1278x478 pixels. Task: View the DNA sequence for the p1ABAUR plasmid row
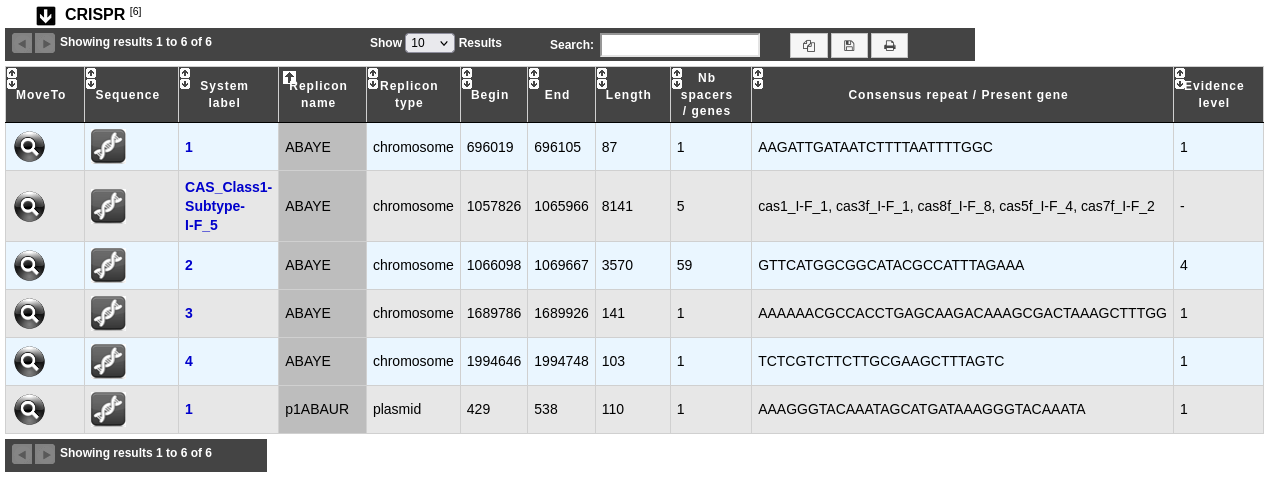108,409
